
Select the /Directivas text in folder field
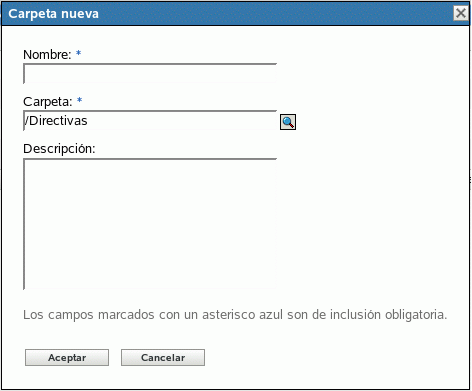point(56,121)
